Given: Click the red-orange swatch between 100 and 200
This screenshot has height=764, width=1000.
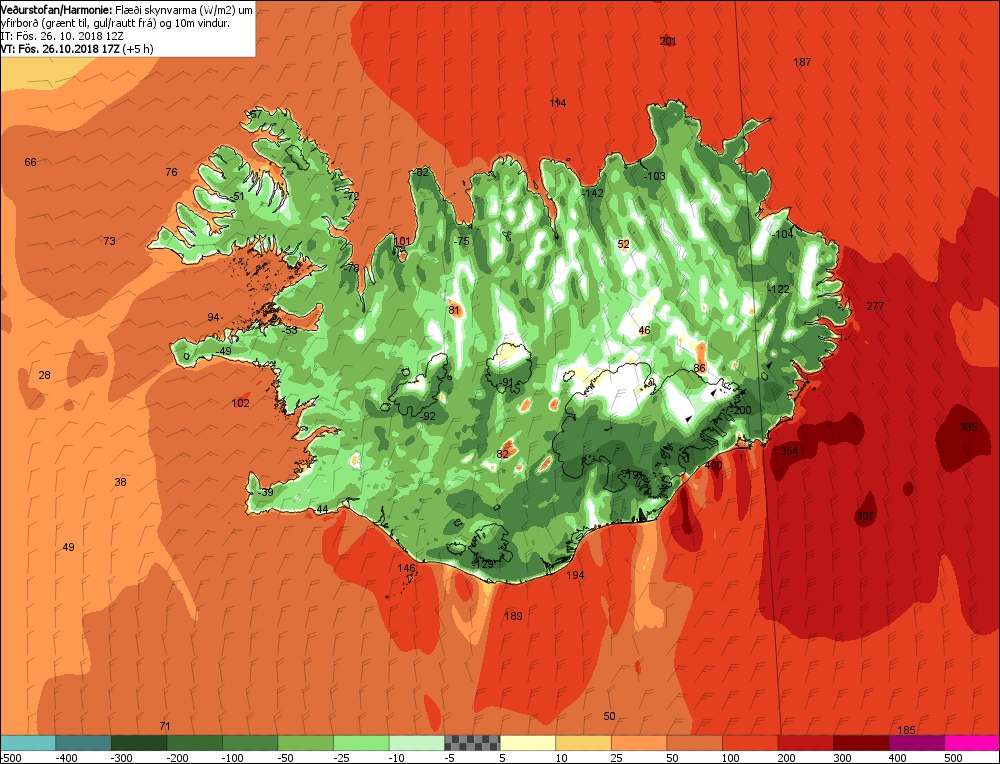Looking at the screenshot, I should tap(749, 743).
